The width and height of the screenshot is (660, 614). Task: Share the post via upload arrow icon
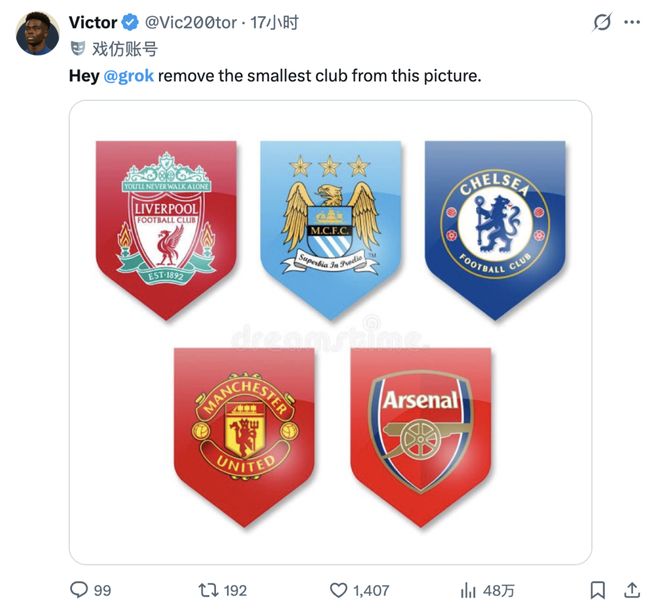pyautogui.click(x=632, y=590)
